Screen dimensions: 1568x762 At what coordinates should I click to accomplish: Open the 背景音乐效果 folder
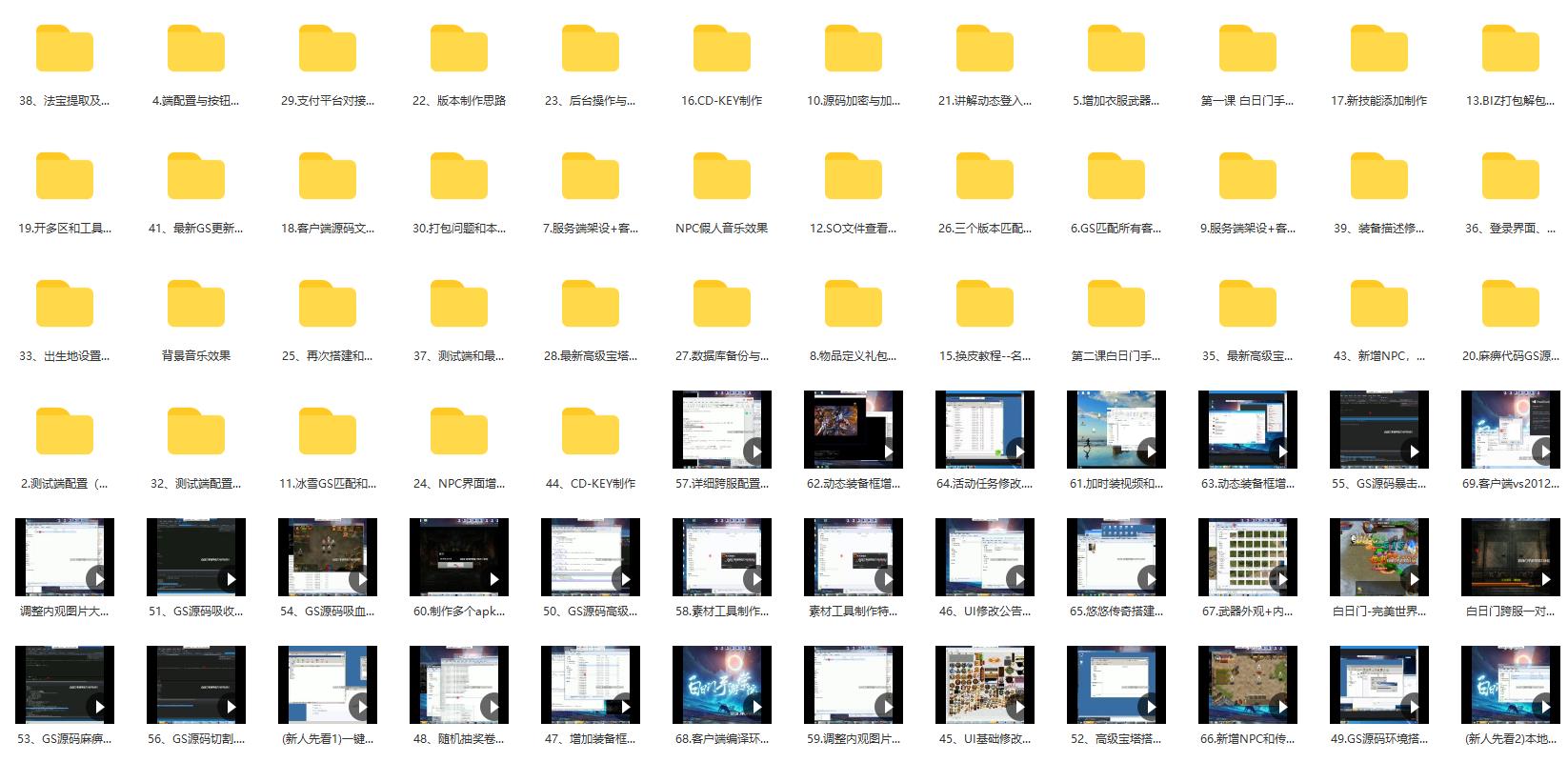(195, 305)
